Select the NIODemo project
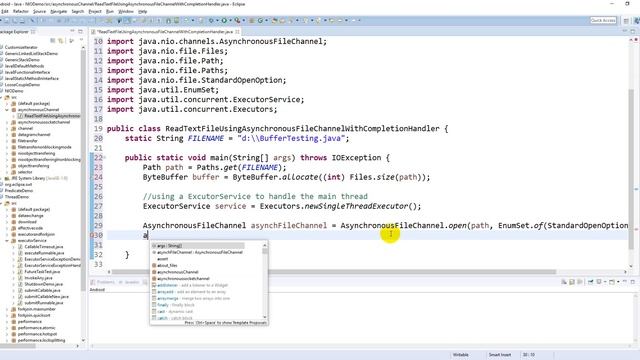The image size is (640, 360). coord(14,91)
